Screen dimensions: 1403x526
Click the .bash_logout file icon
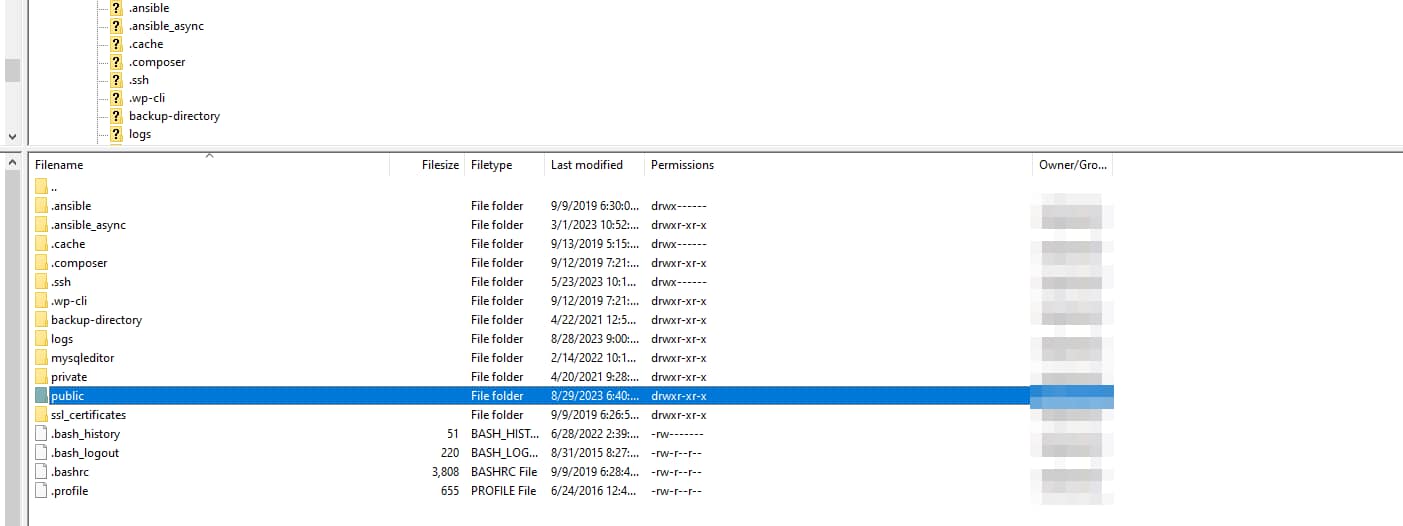(41, 453)
